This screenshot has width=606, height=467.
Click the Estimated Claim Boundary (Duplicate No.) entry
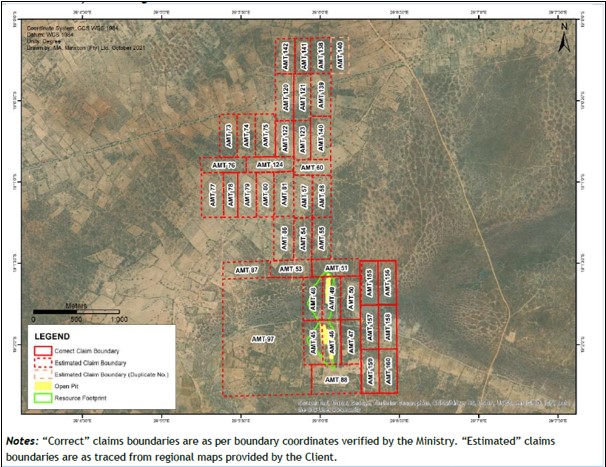112,374
